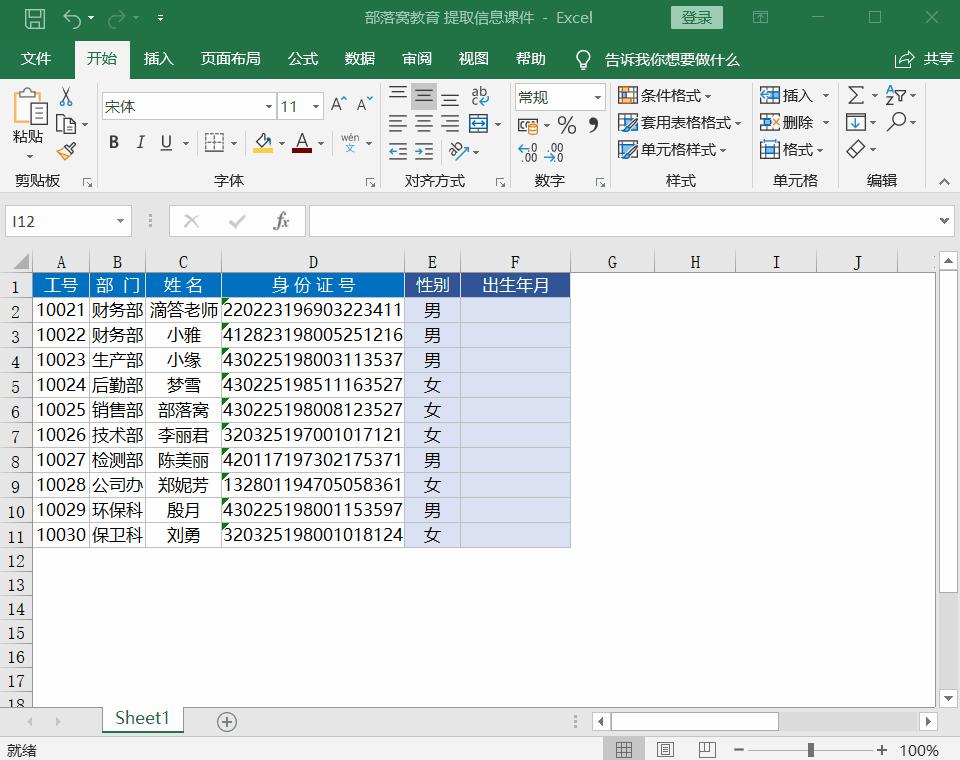Open the 常规 number format dropdown
The width and height of the screenshot is (960, 760).
tap(599, 96)
